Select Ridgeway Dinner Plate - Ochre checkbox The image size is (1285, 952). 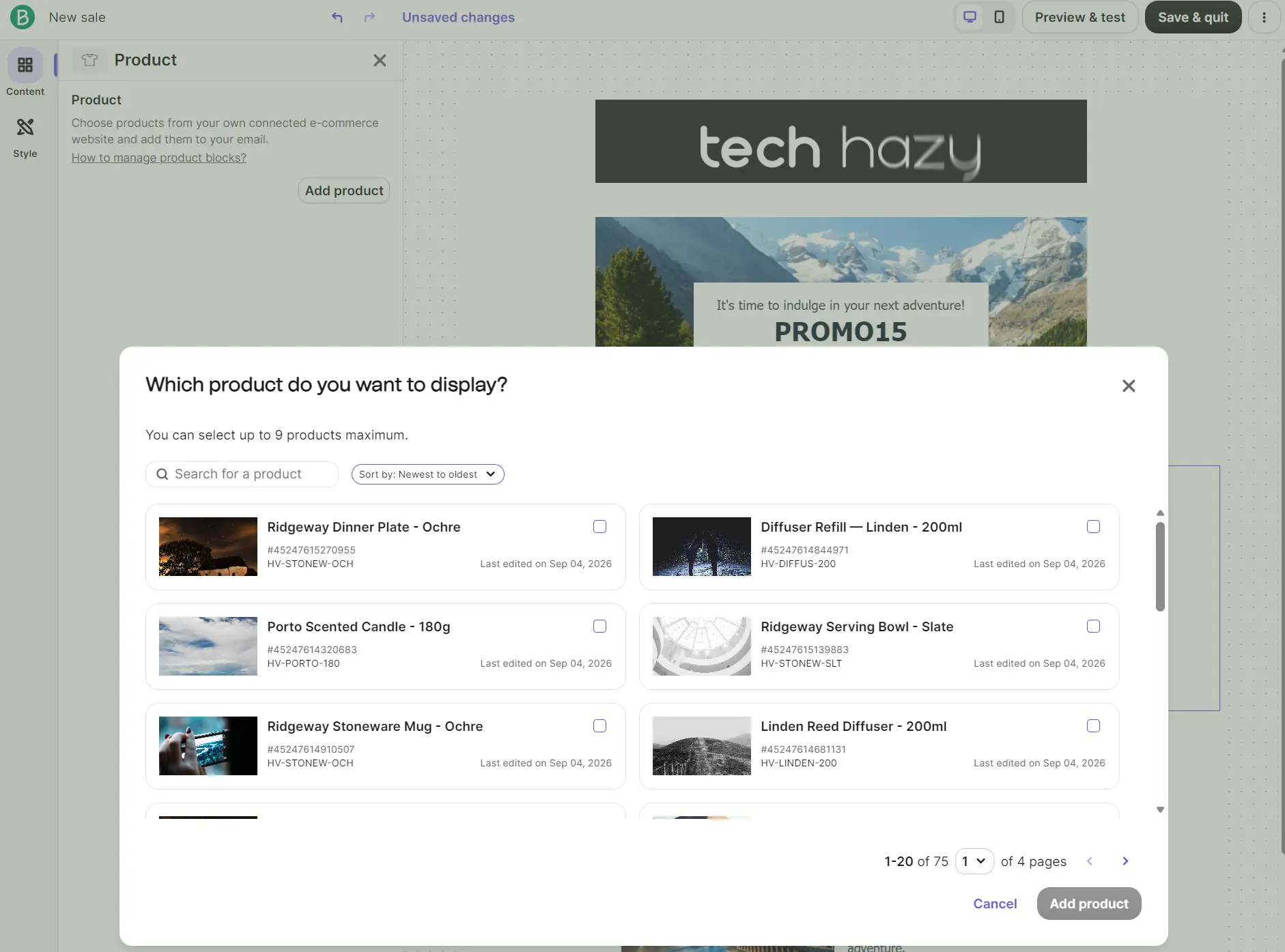(599, 526)
